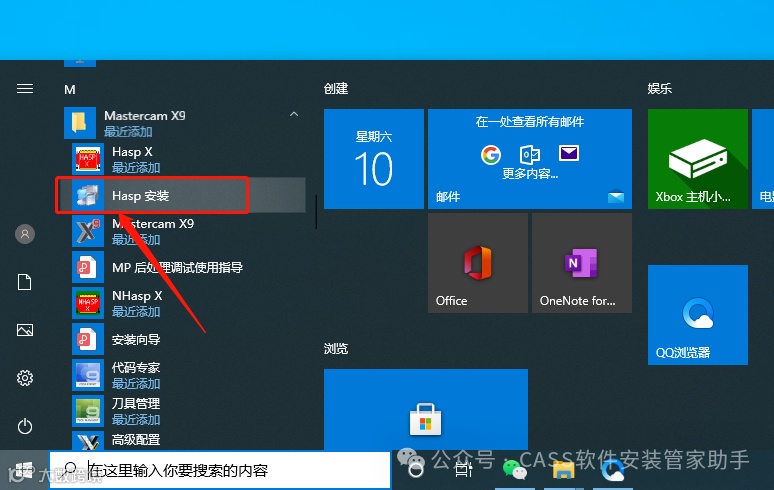Image resolution: width=774 pixels, height=490 pixels.
Task: Collapse the Mastercam X9 folder
Action: 294,114
